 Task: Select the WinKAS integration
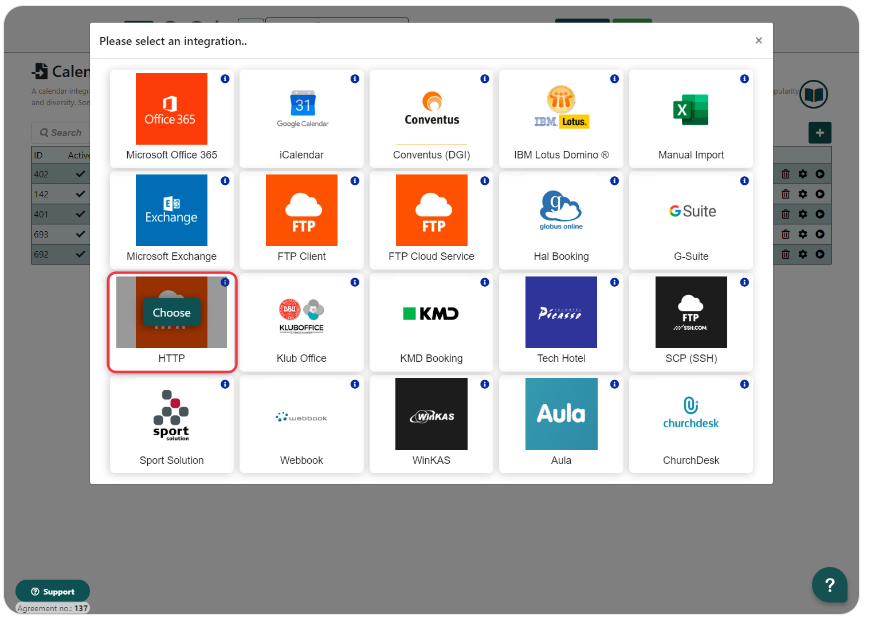tap(431, 424)
